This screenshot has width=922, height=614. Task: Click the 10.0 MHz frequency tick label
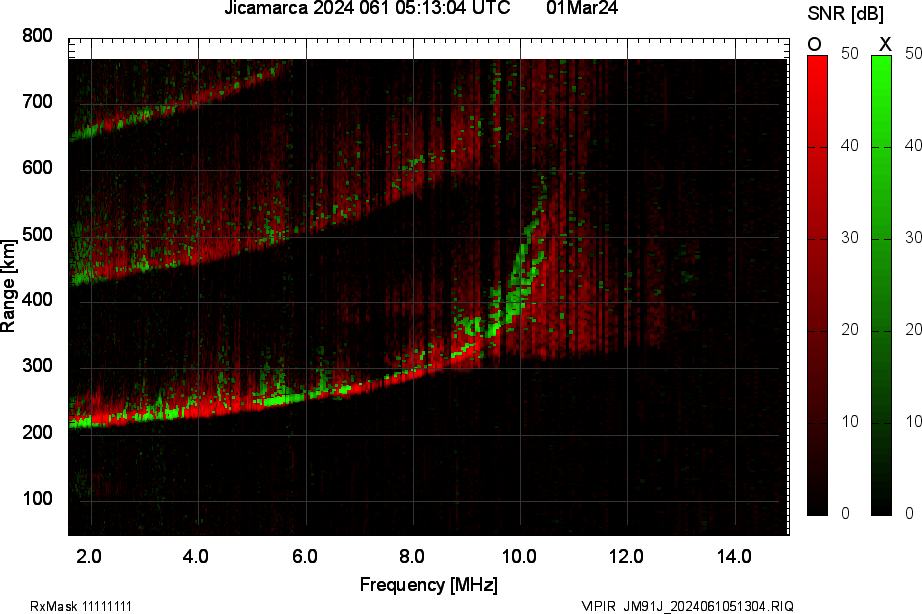pyautogui.click(x=519, y=556)
